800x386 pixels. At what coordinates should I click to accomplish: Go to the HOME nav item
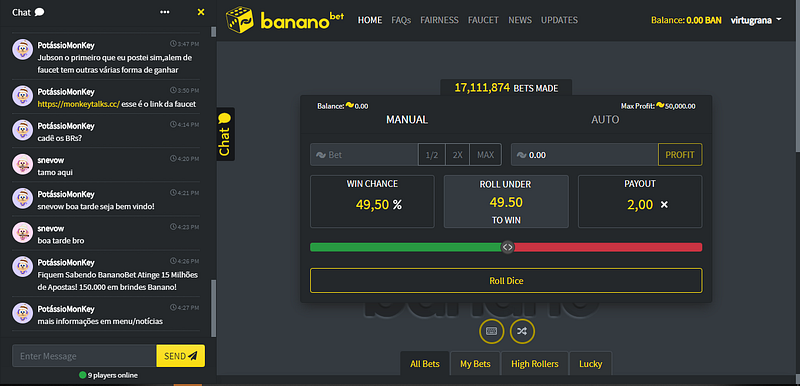point(370,20)
